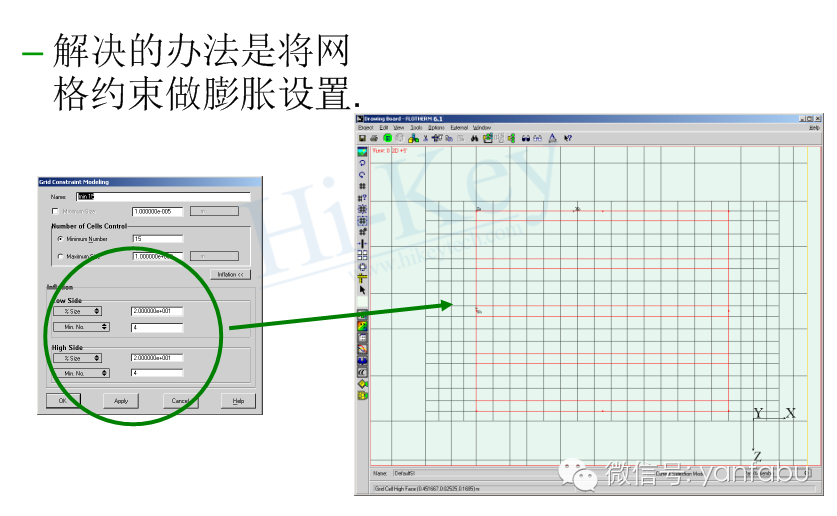This screenshot has width=837, height=516.
Task: Click the Apply button
Action: click(x=121, y=401)
